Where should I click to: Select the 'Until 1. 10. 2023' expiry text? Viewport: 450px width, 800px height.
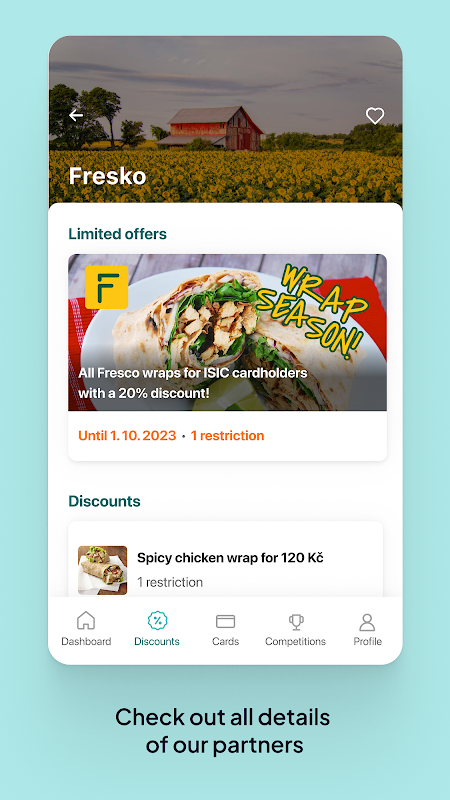(127, 436)
